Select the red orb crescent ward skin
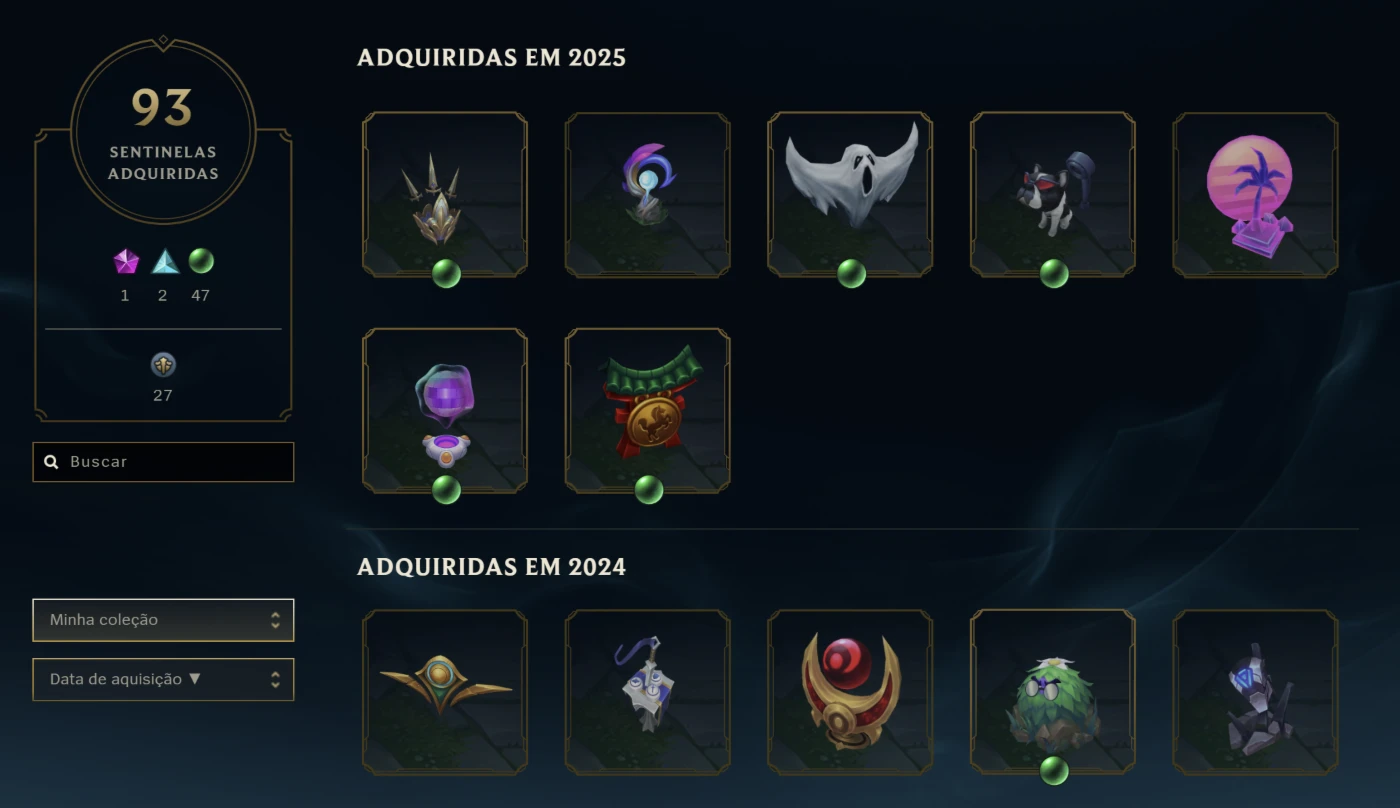 850,692
